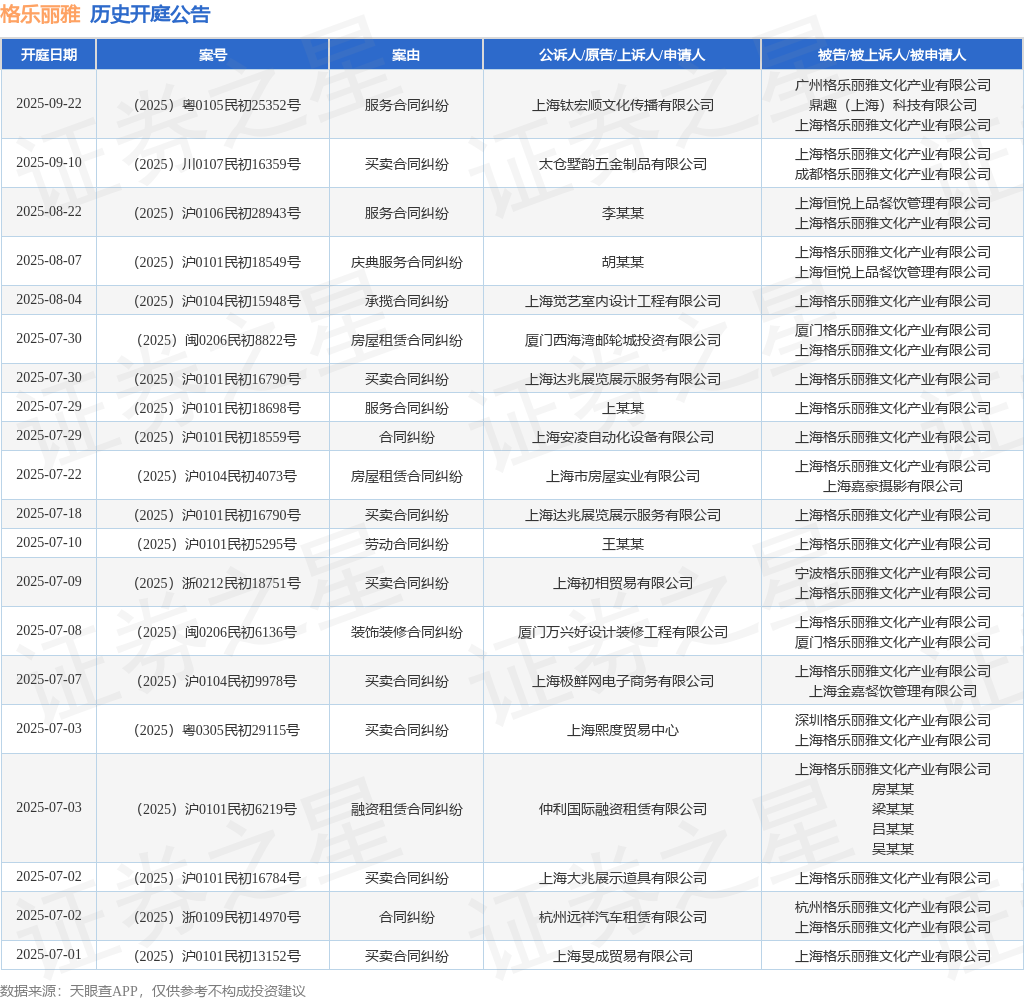Screen dimensions: 1024x1000
Task: Click plaintiff 仲利国际融资租赁有限公司
Action: (622, 809)
